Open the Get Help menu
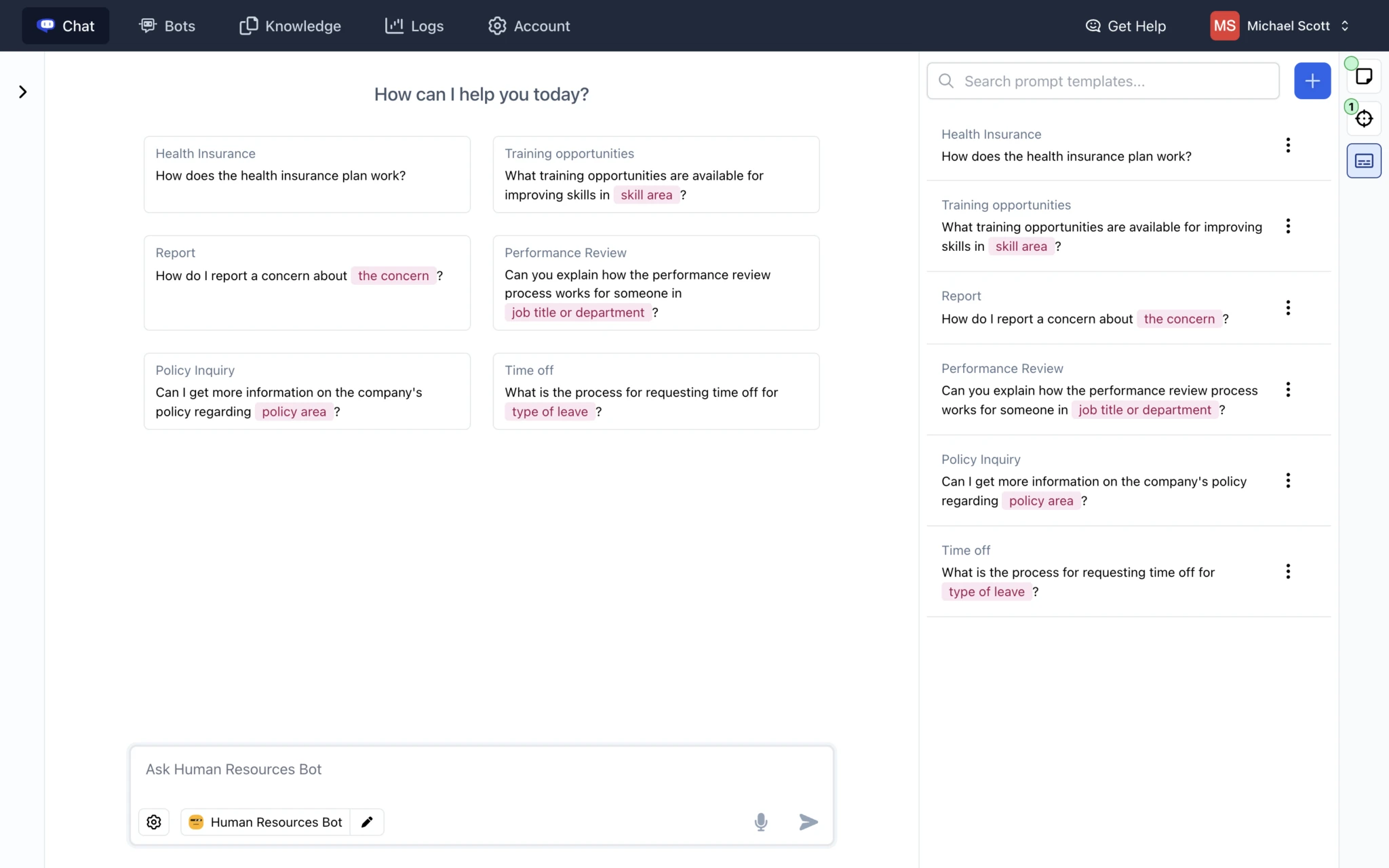Image resolution: width=1389 pixels, height=868 pixels. (1125, 25)
